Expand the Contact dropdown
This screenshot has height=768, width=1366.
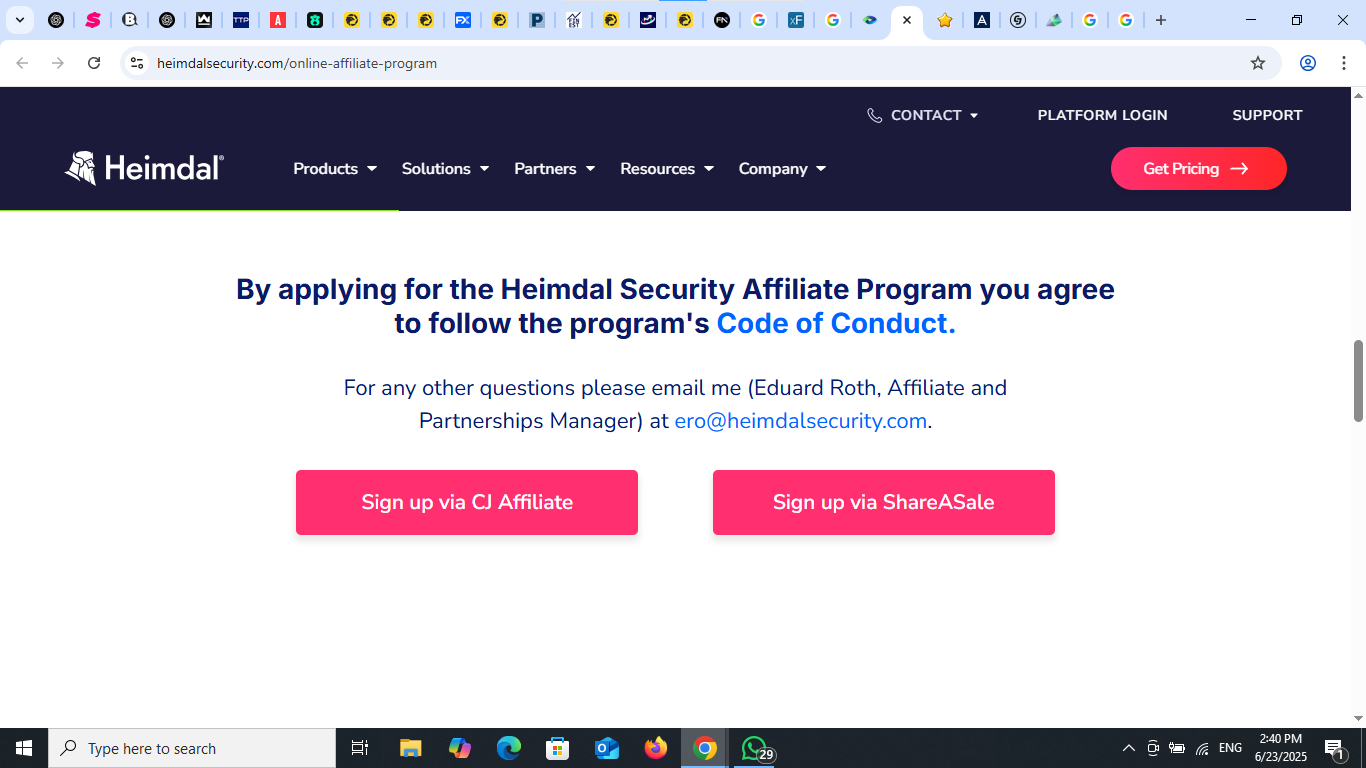point(922,115)
